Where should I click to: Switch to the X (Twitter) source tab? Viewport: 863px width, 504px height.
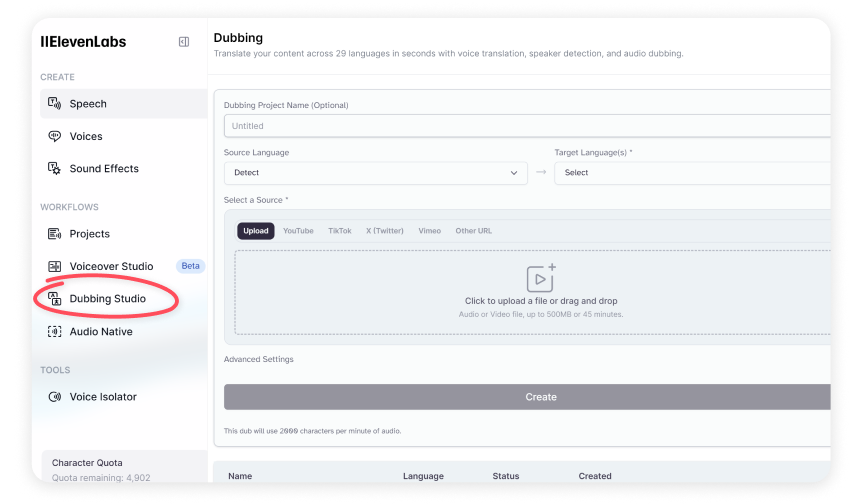pos(385,231)
